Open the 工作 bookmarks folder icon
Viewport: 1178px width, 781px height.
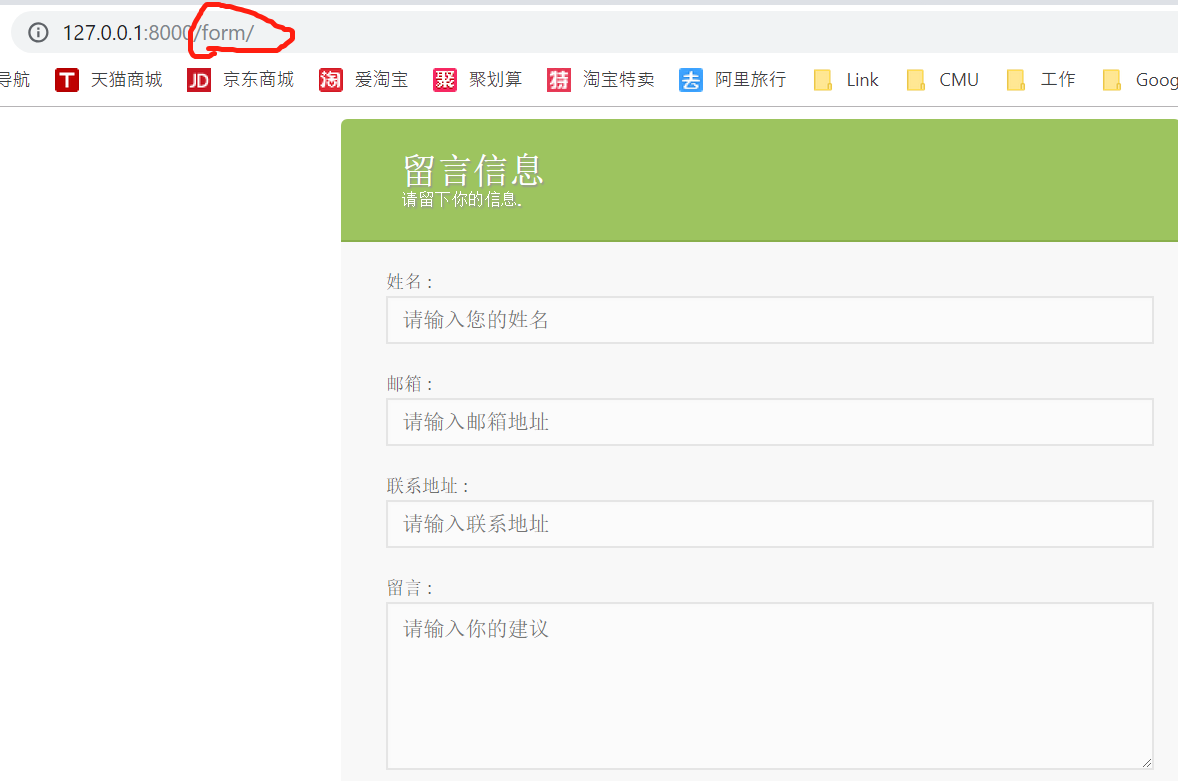pyautogui.click(x=1016, y=80)
